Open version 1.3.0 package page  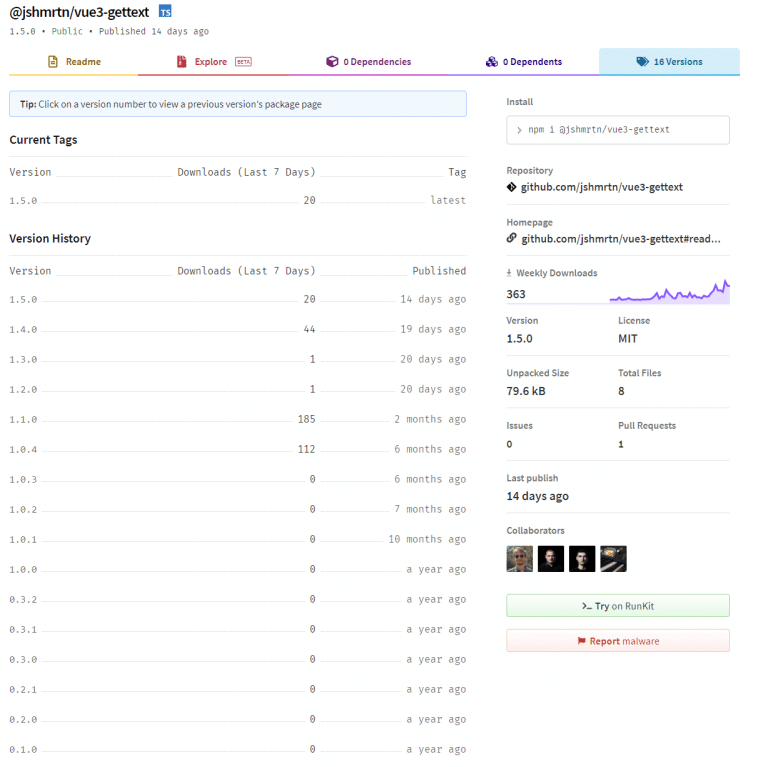[x=23, y=360]
